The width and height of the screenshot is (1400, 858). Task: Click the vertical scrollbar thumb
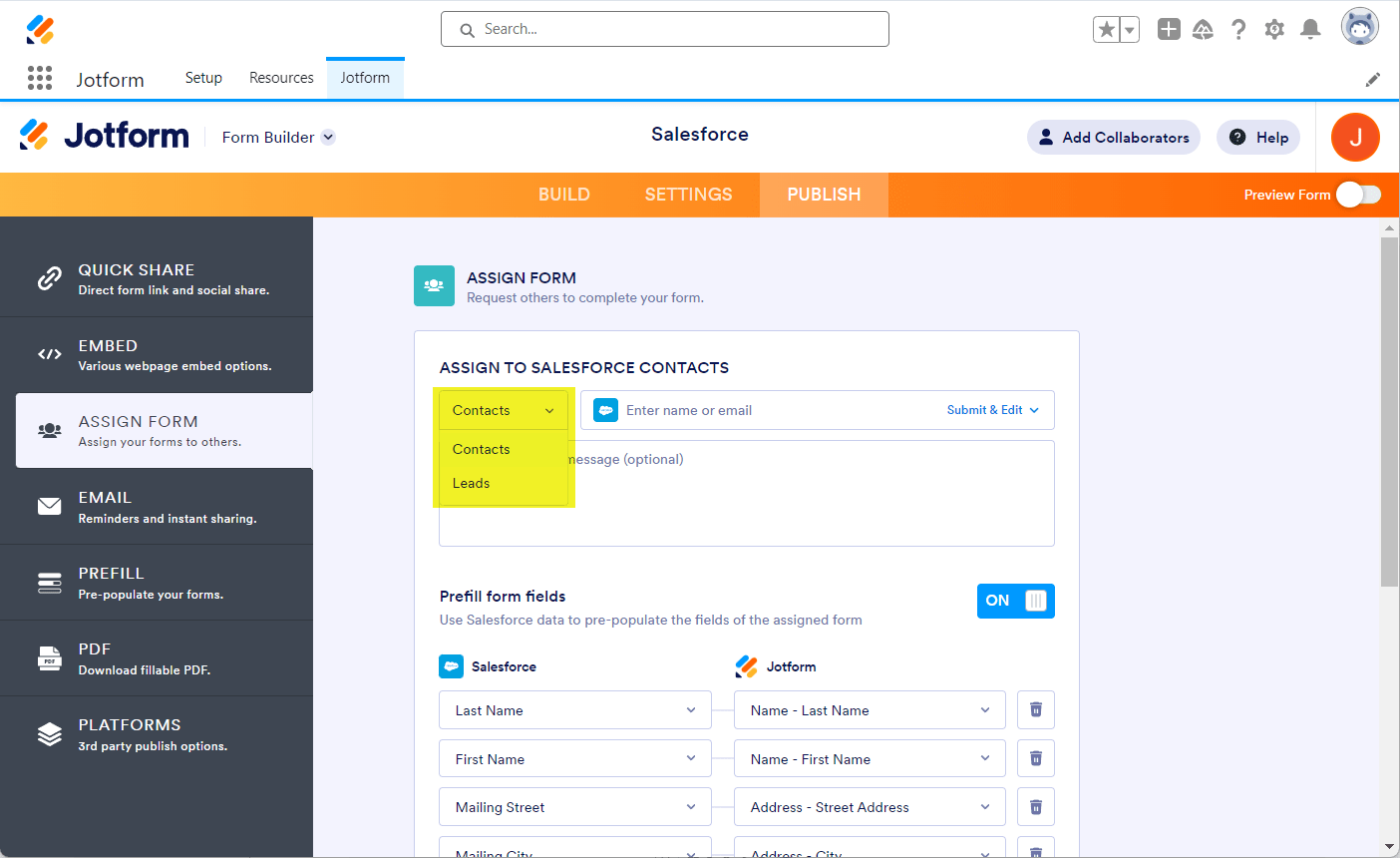point(1390,411)
